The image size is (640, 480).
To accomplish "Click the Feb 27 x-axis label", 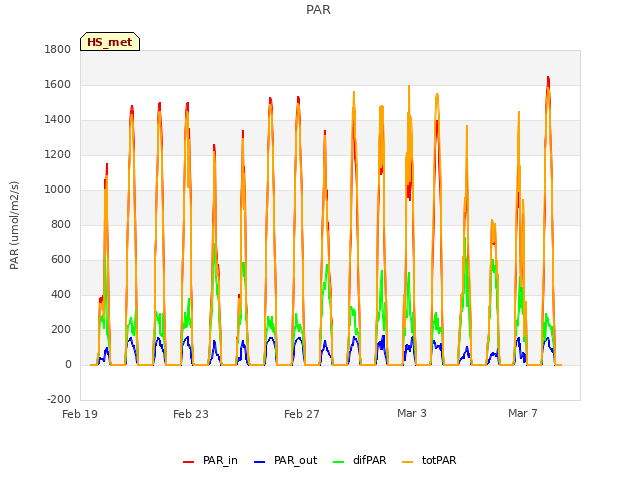I will (302, 414).
